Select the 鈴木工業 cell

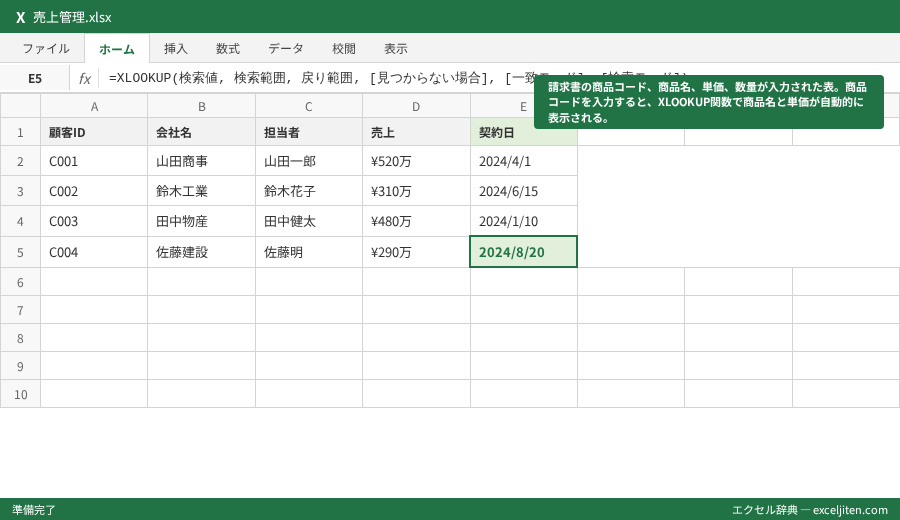point(201,191)
